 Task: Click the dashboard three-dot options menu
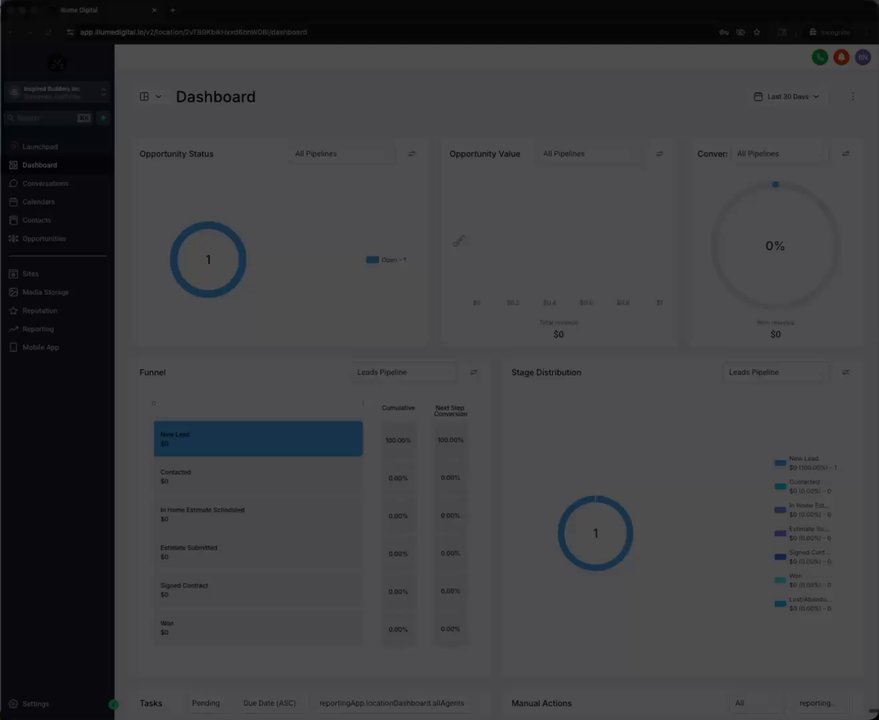[x=852, y=96]
